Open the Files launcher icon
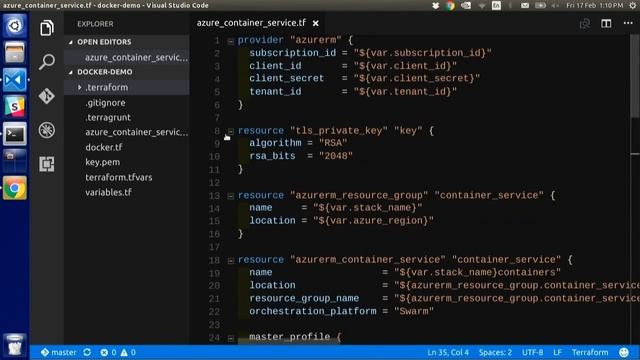 click(x=15, y=53)
